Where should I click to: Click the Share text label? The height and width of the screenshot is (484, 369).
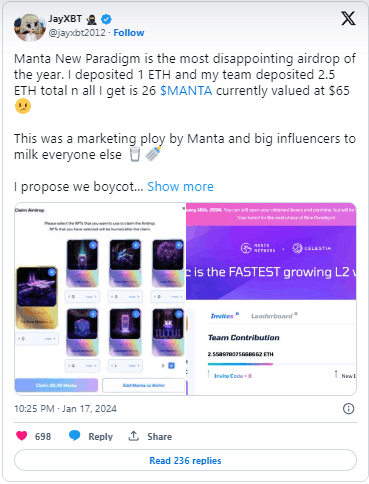tap(160, 436)
